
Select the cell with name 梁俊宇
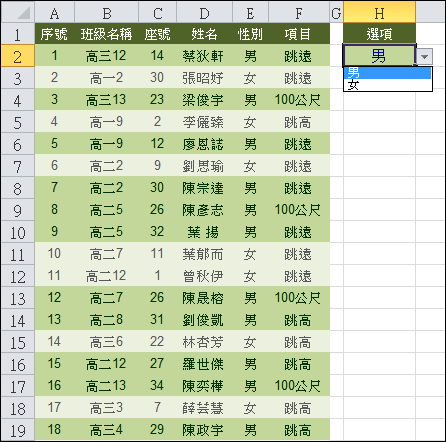pyautogui.click(x=204, y=100)
